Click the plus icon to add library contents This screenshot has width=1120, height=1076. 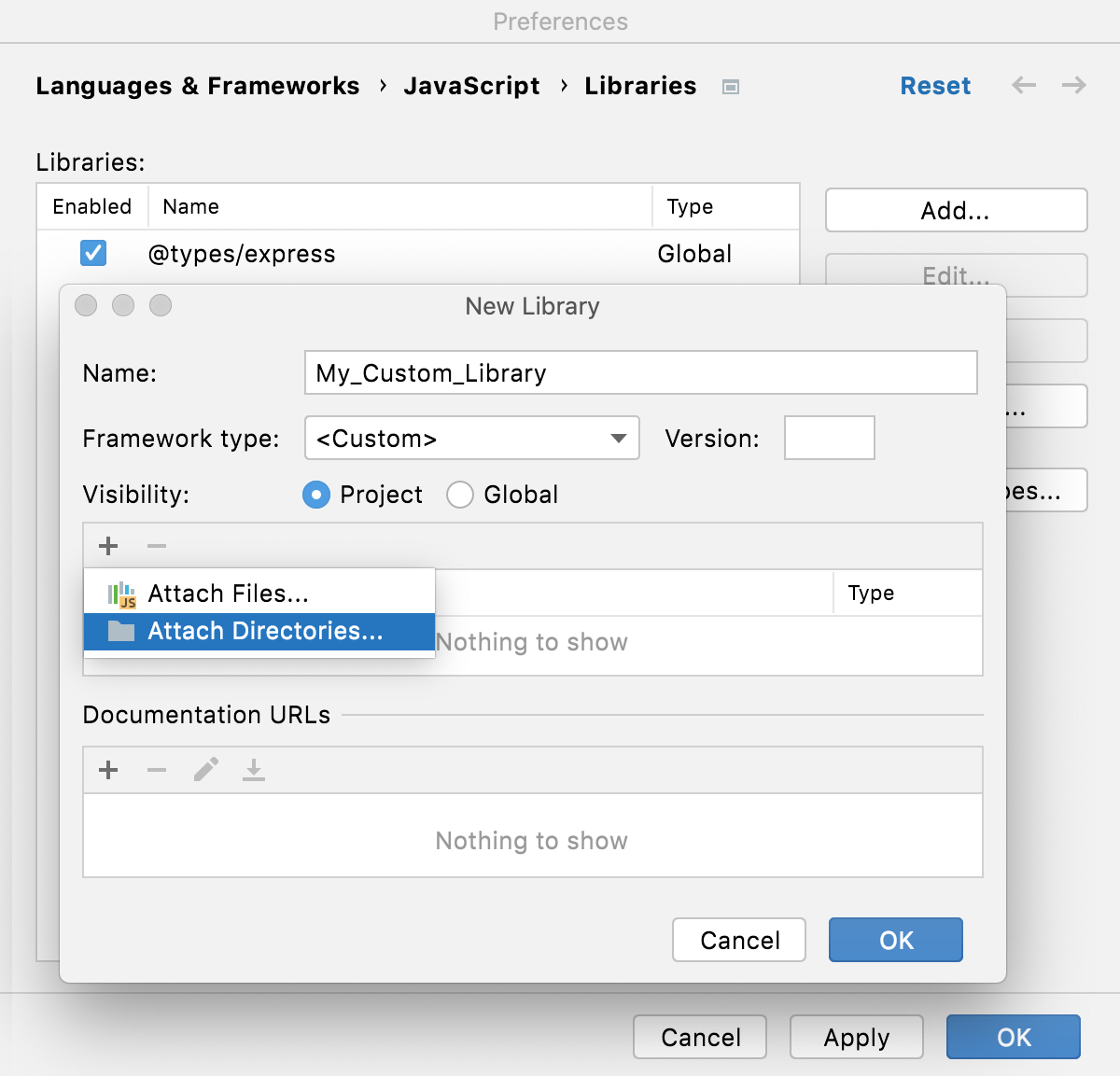[x=107, y=546]
